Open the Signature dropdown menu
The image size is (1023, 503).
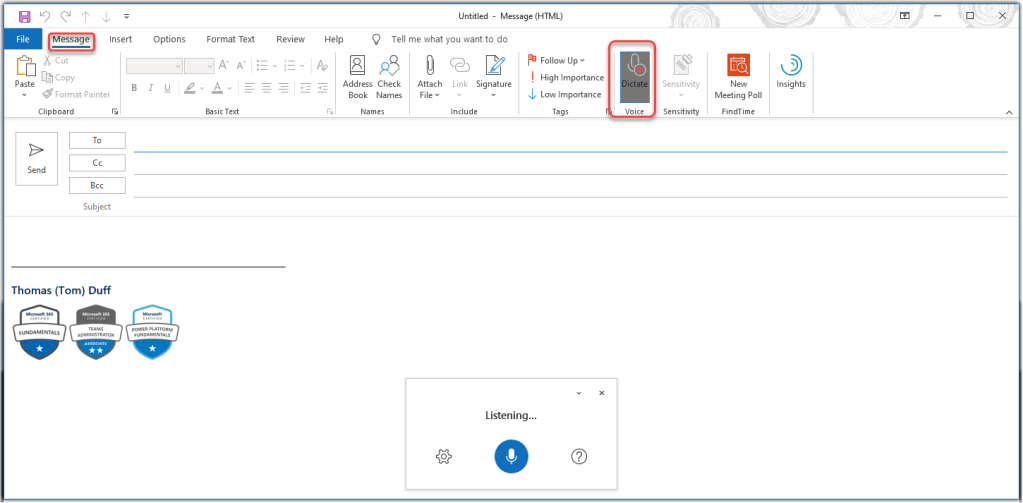[x=493, y=76]
